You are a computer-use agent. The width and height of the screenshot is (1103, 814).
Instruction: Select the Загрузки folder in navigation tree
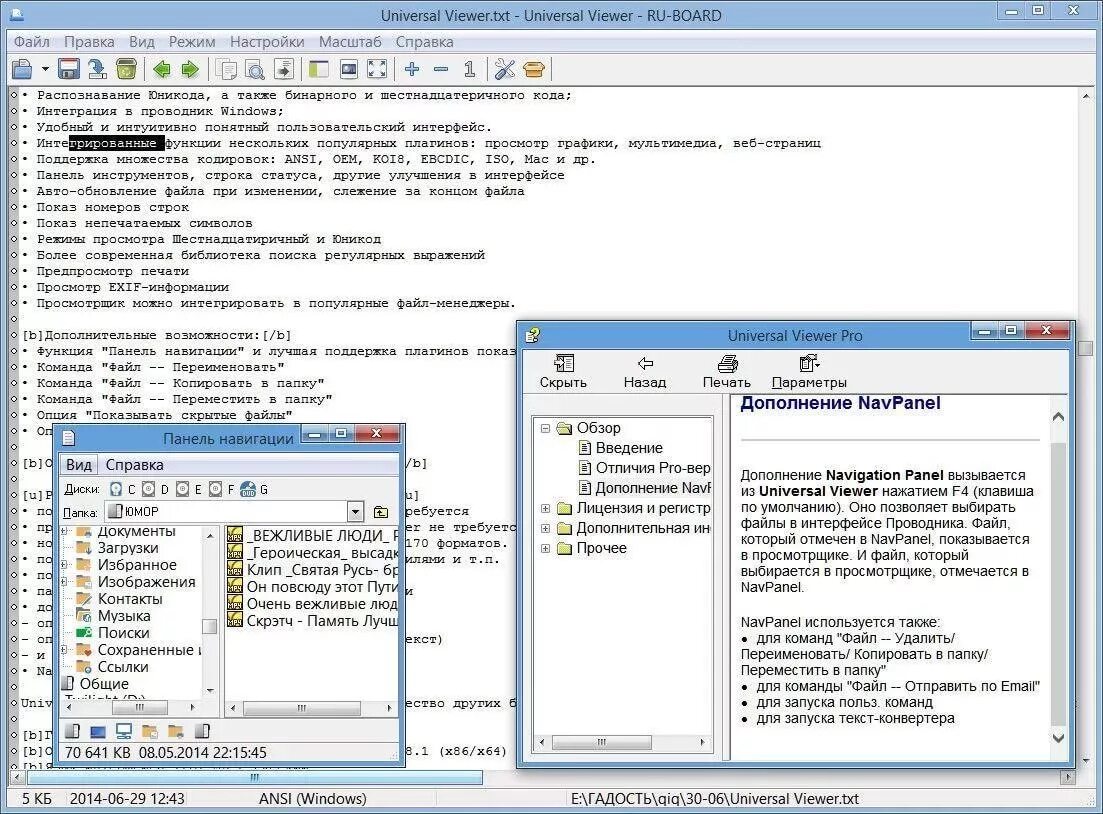click(127, 548)
